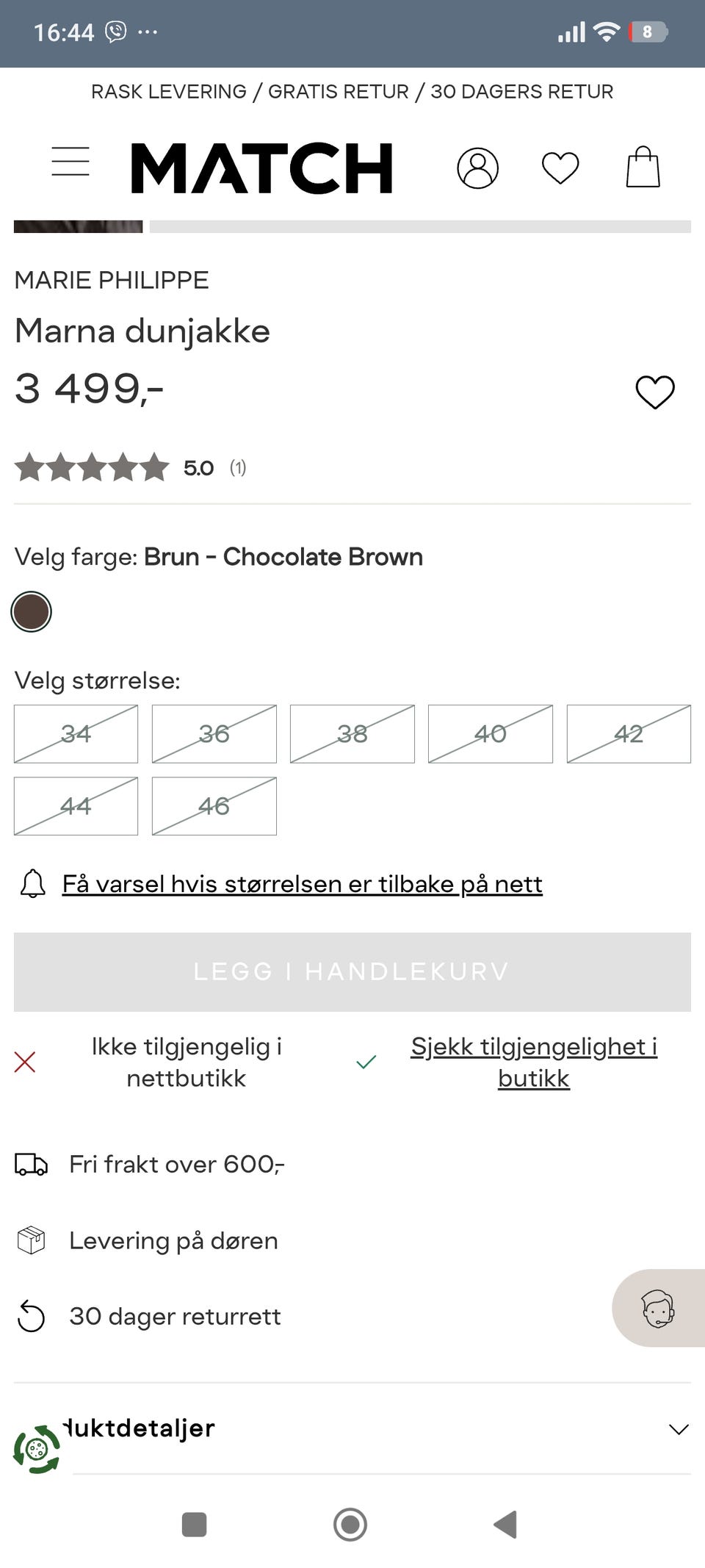Choose size 46
The height and width of the screenshot is (1568, 705).
214,806
